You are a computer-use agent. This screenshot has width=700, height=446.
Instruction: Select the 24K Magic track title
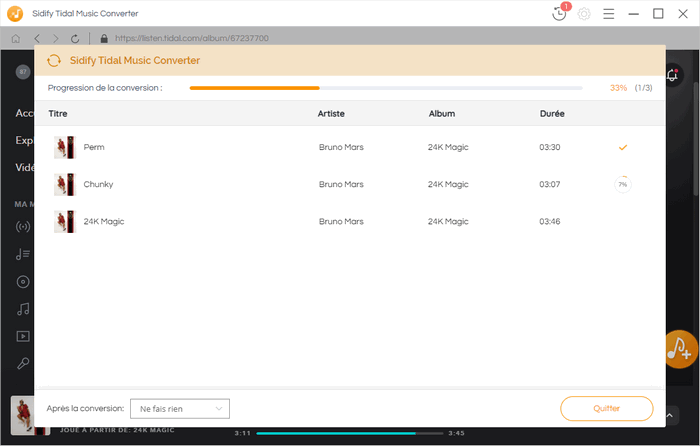tap(104, 221)
